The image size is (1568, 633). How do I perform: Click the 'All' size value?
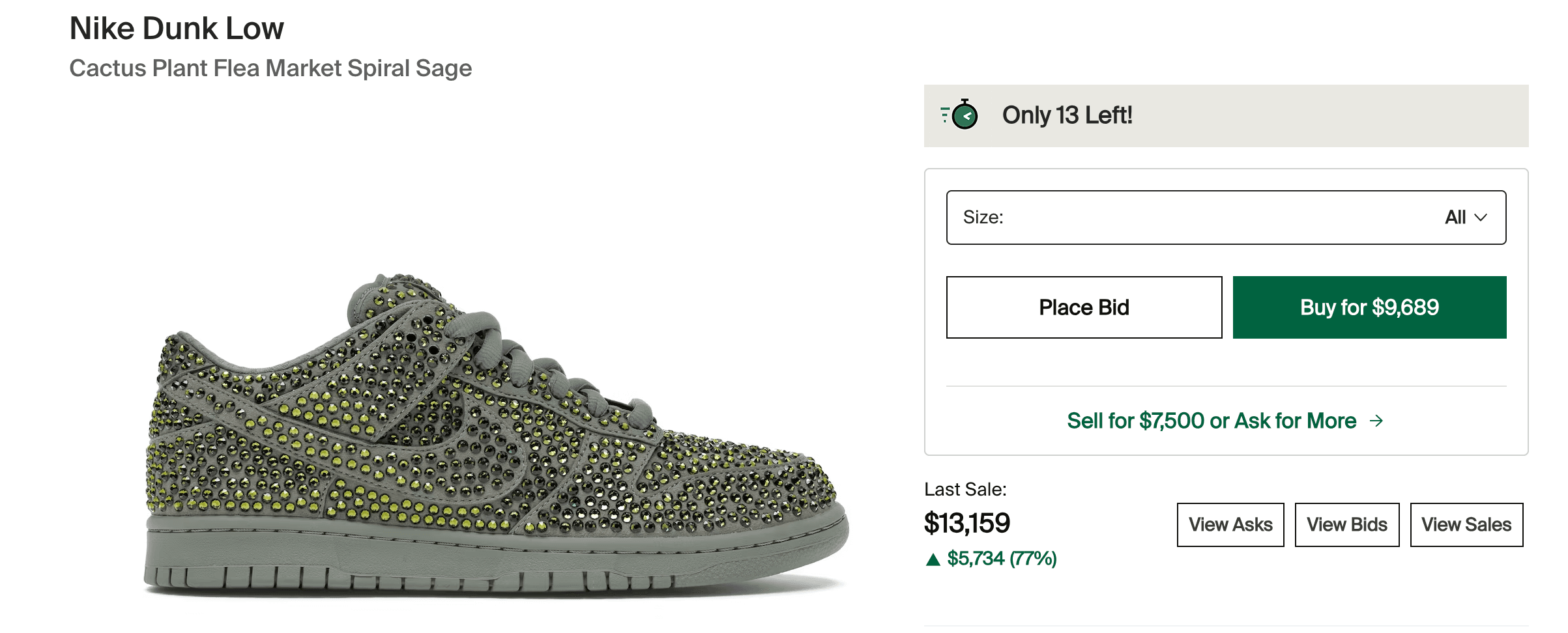point(1455,218)
